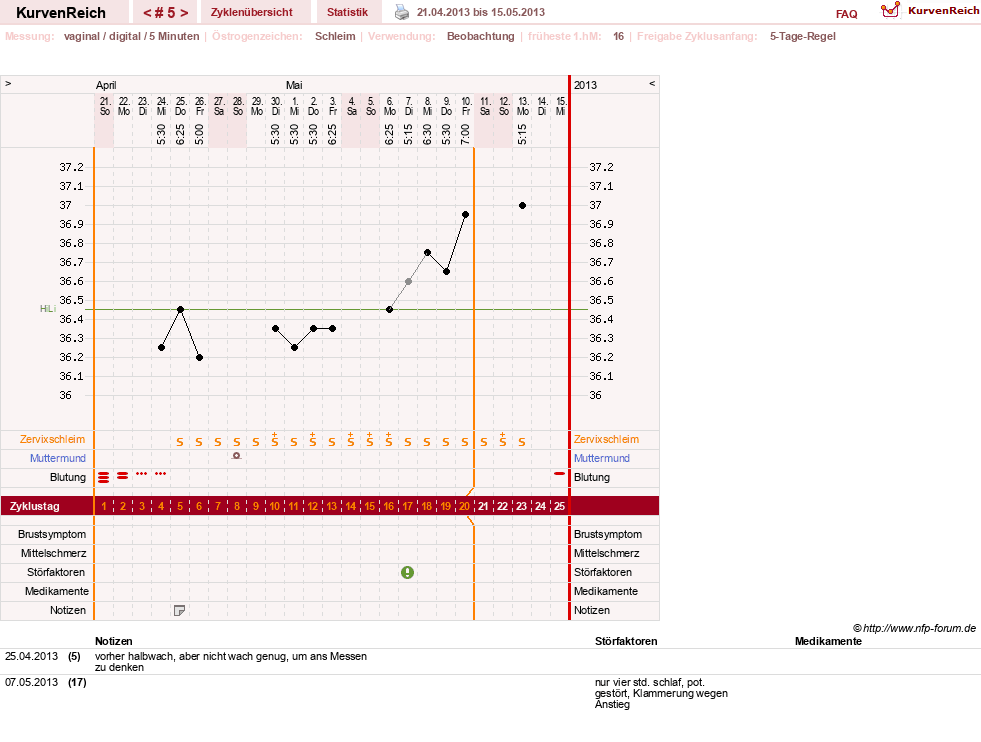The height and width of the screenshot is (742, 981).
Task: Select the temperature point at 37 on May 13
Action: coord(522,205)
